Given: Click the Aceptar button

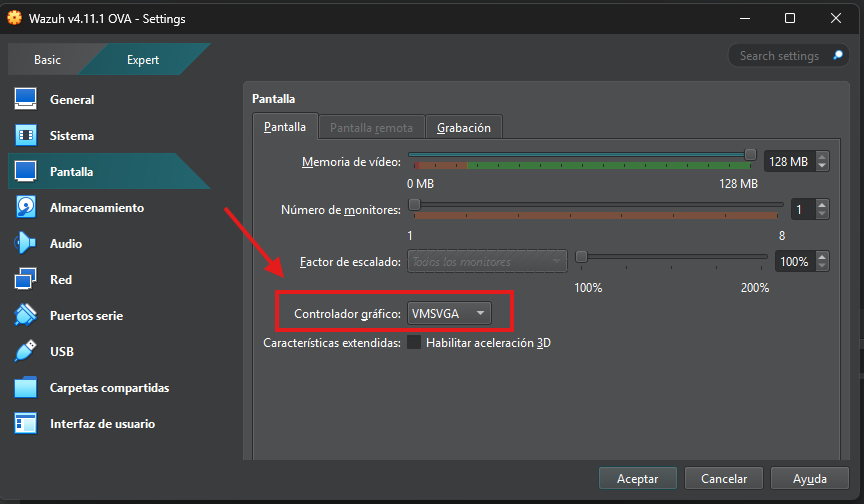Looking at the screenshot, I should coord(637,479).
